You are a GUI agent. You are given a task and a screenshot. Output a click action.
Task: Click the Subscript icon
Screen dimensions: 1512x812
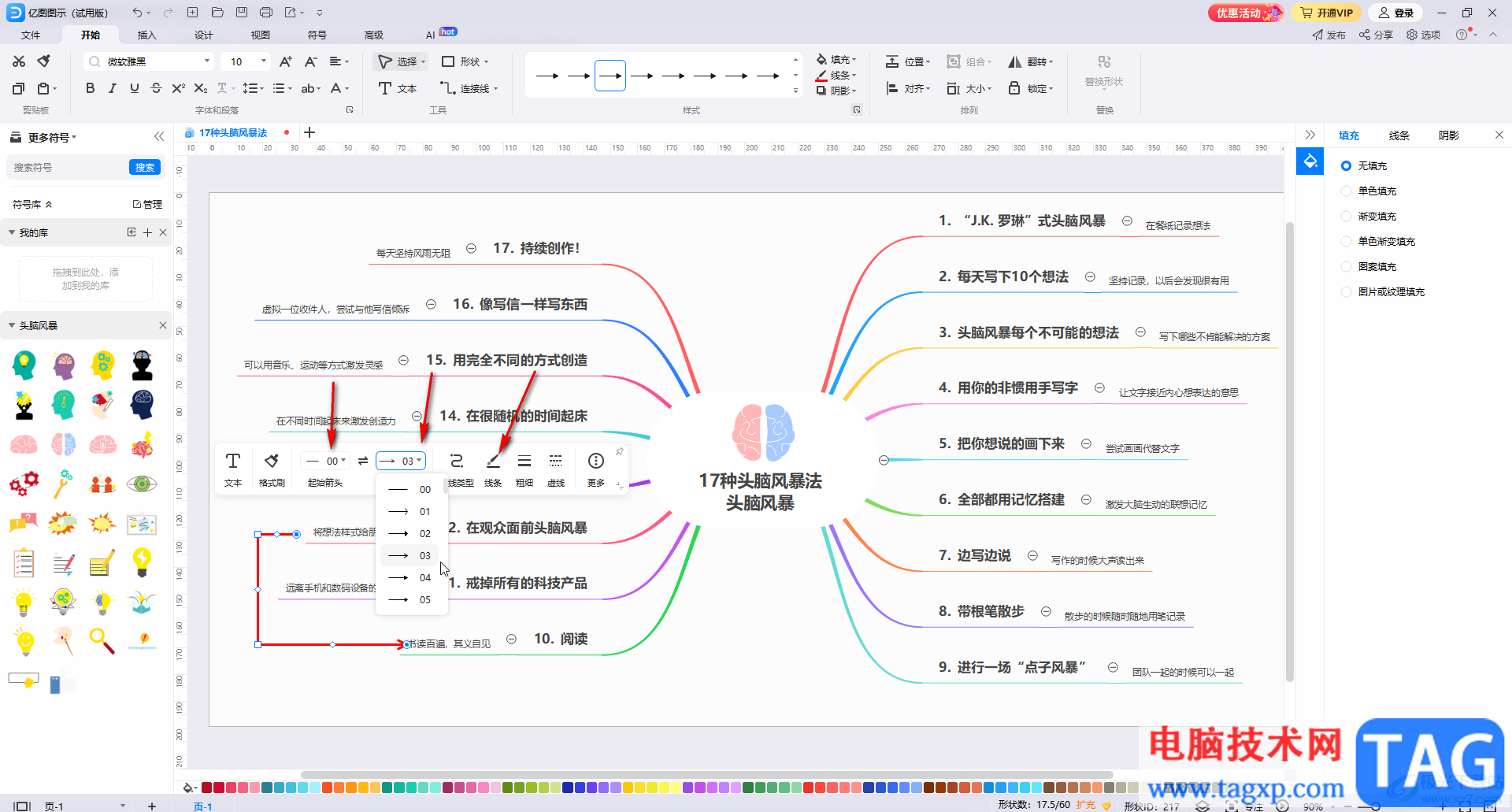(x=201, y=88)
